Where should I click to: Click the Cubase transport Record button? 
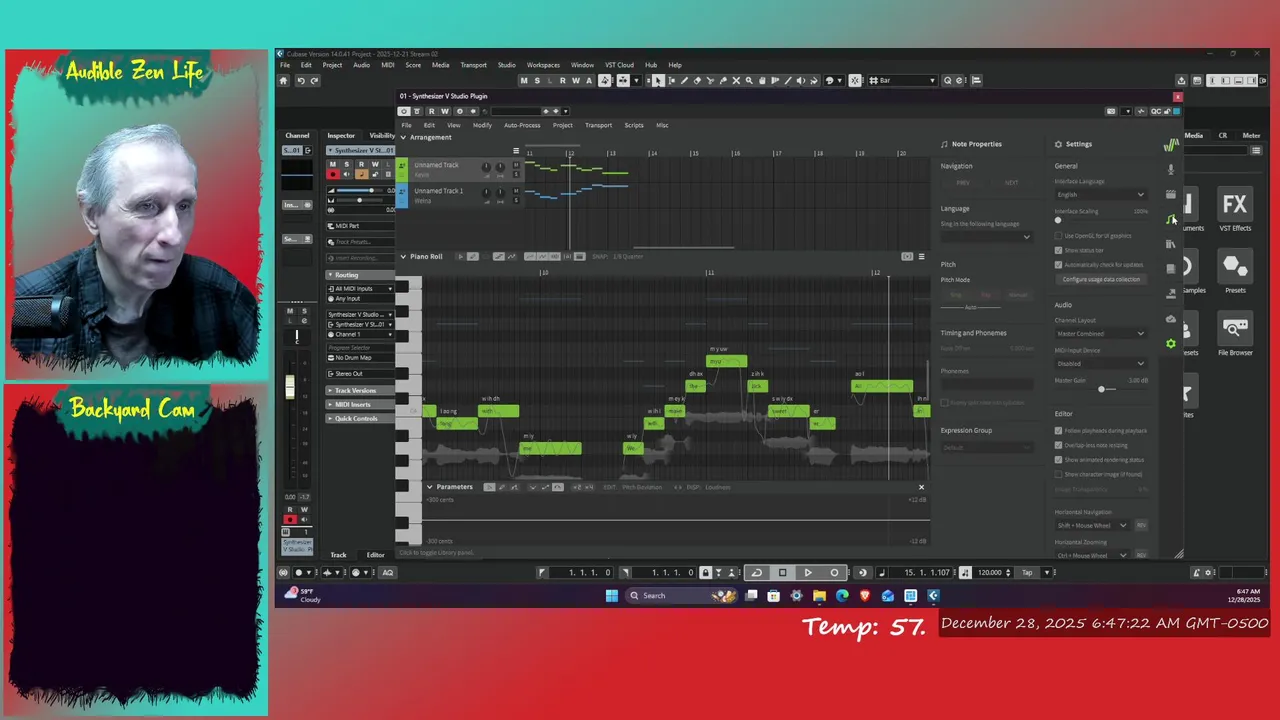(834, 573)
